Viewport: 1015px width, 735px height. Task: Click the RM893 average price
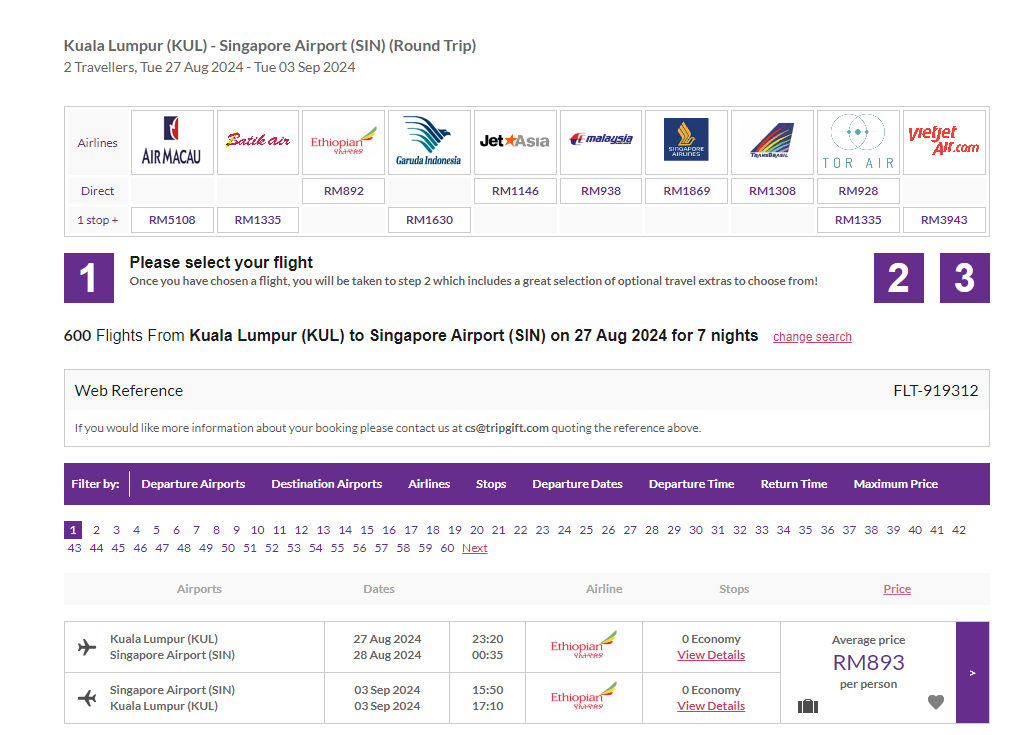click(x=868, y=662)
